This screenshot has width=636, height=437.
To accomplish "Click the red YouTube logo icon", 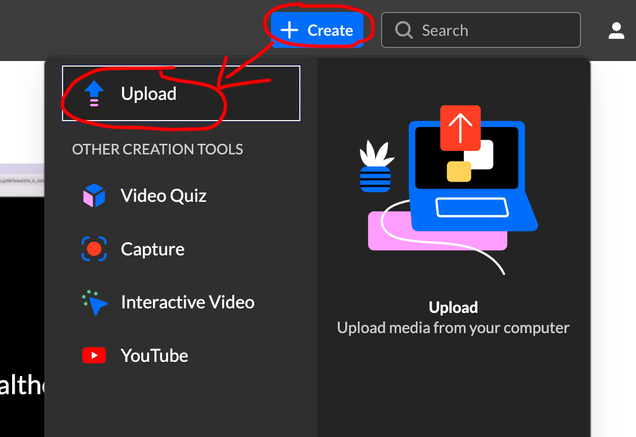I will [x=94, y=355].
